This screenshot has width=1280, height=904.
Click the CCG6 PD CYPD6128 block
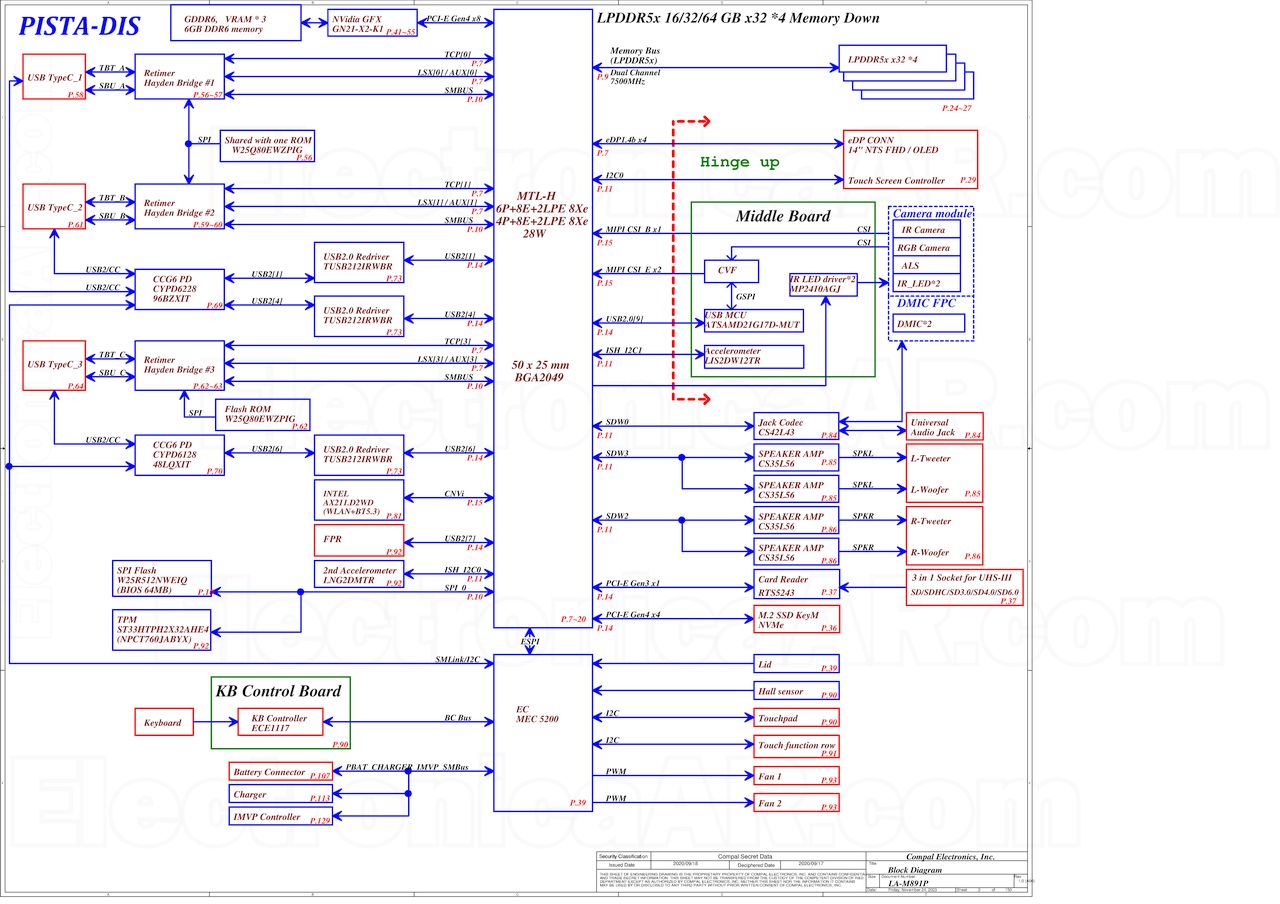point(180,455)
